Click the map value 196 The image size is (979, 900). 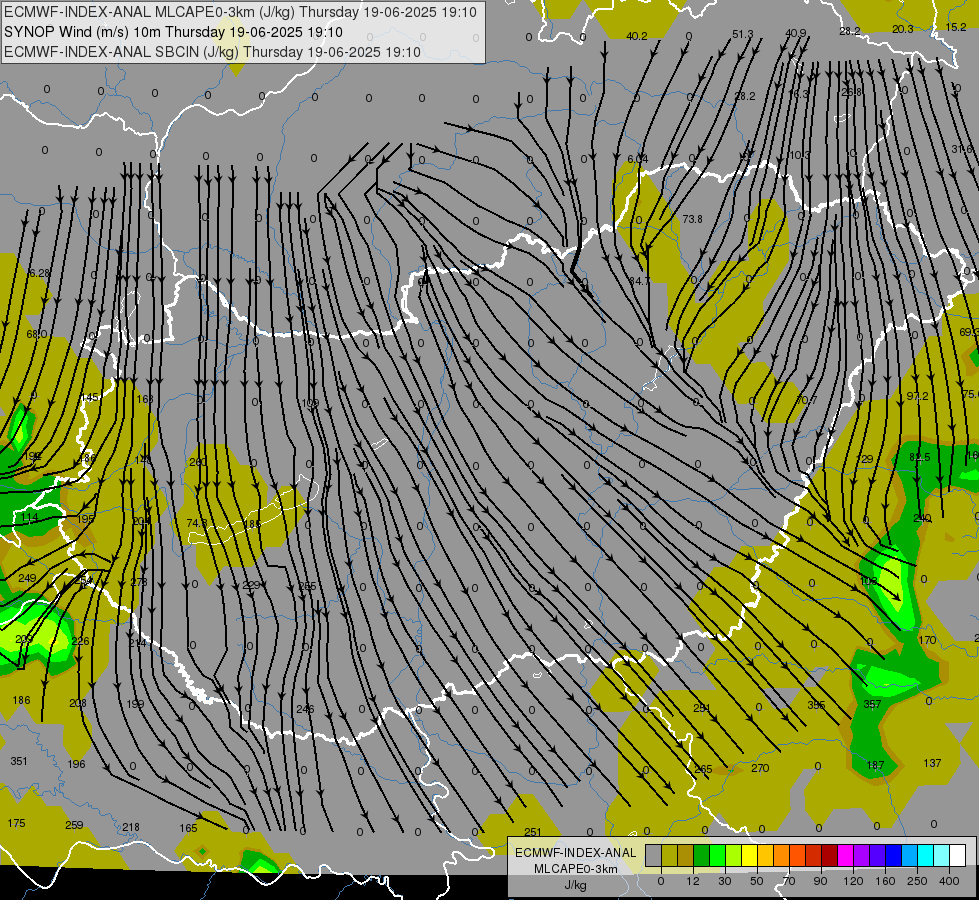[x=76, y=764]
